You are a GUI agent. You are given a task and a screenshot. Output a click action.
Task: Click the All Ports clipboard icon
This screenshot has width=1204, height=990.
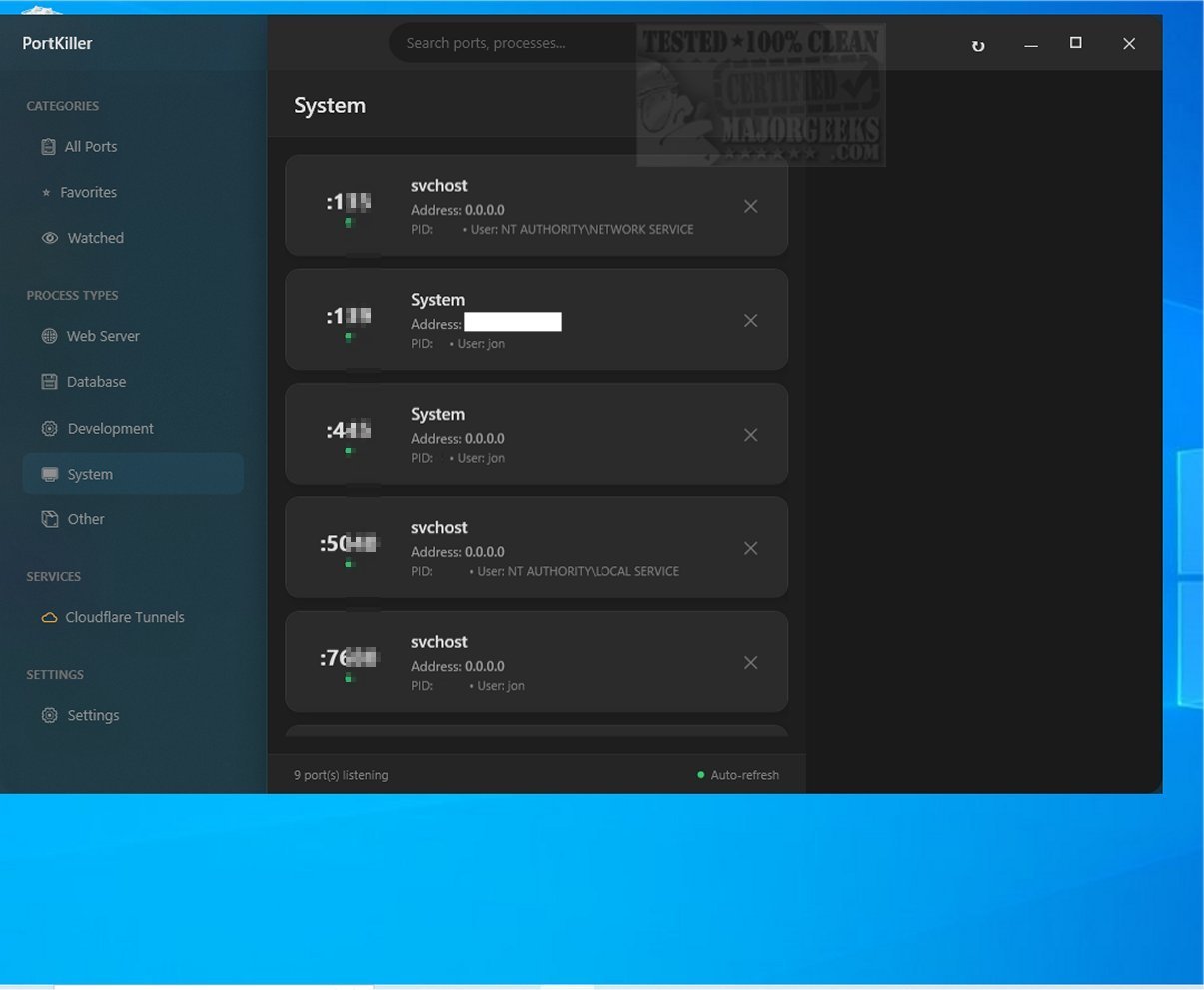tap(48, 147)
